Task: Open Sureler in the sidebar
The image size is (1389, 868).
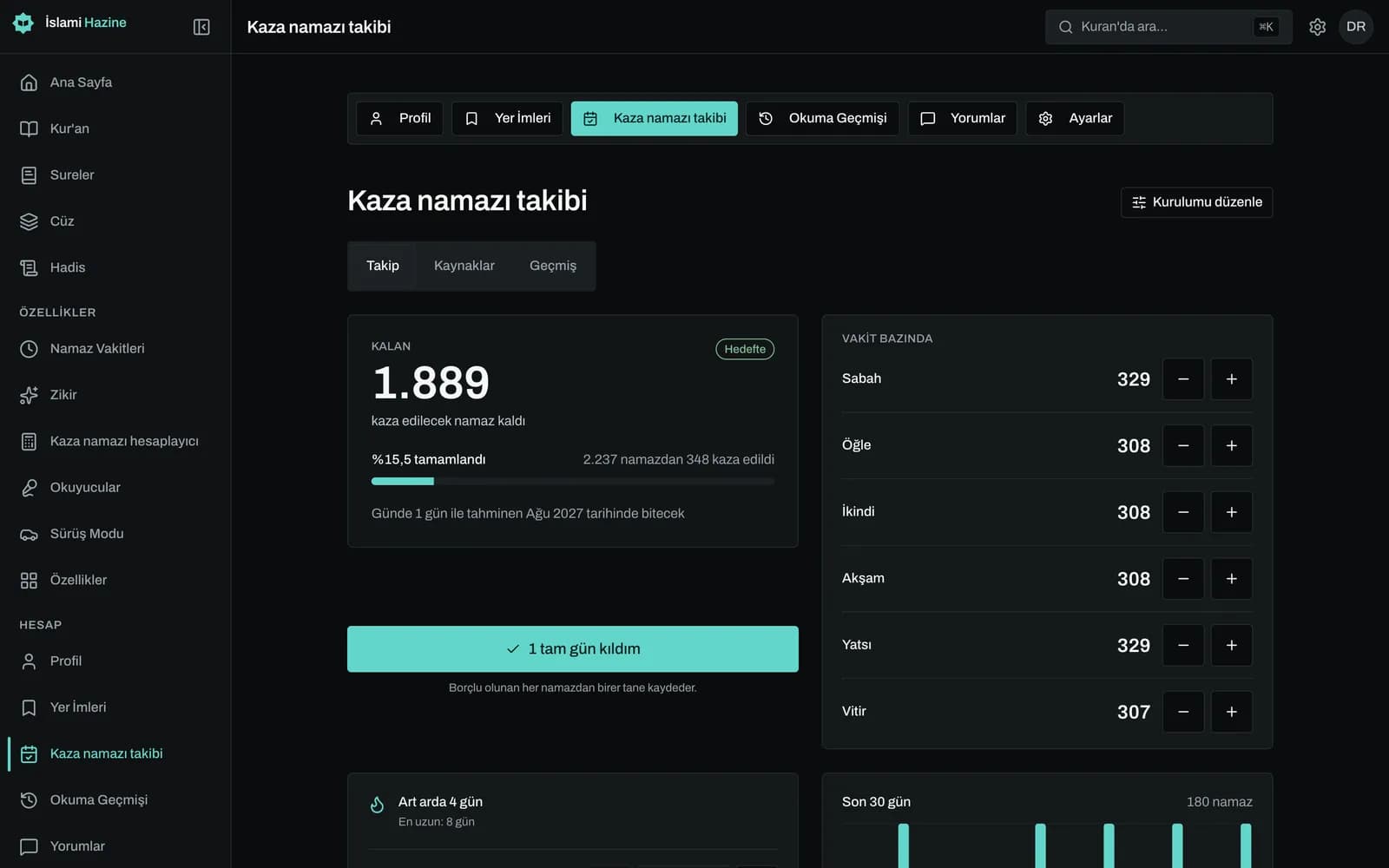Action: [x=115, y=174]
